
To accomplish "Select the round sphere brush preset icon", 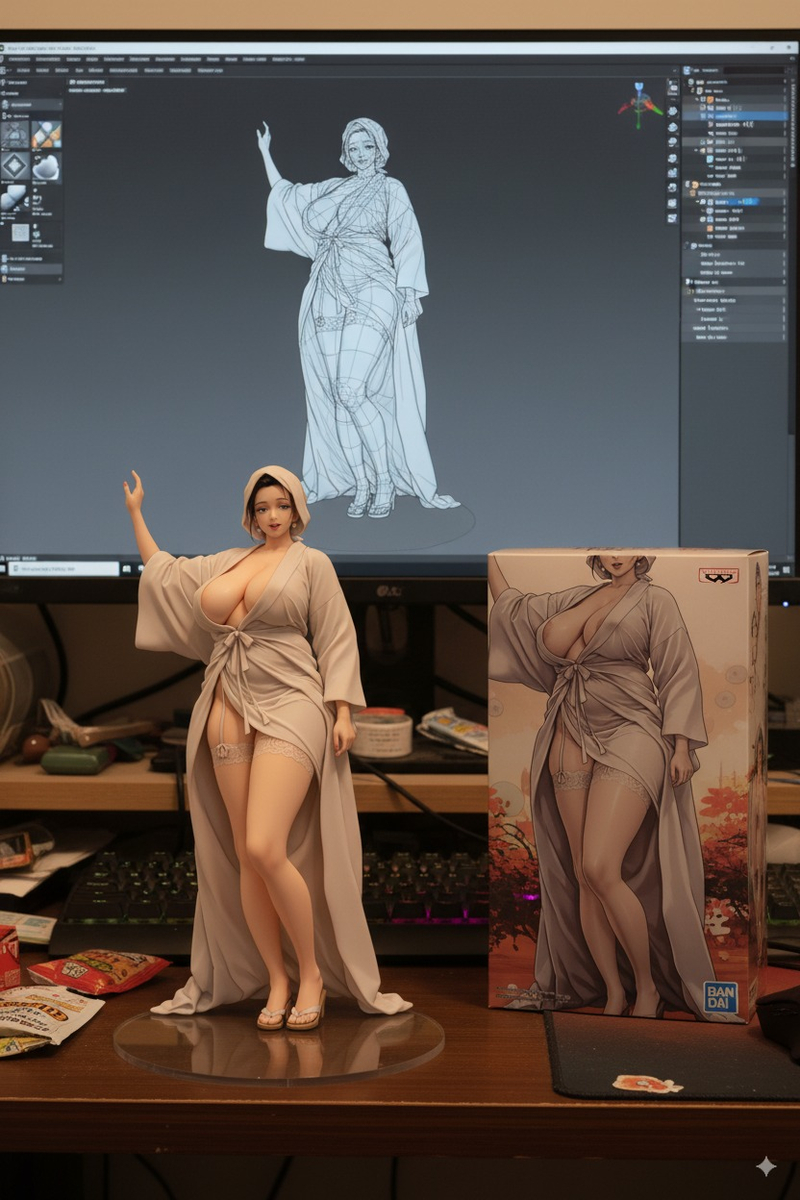I will point(45,168).
